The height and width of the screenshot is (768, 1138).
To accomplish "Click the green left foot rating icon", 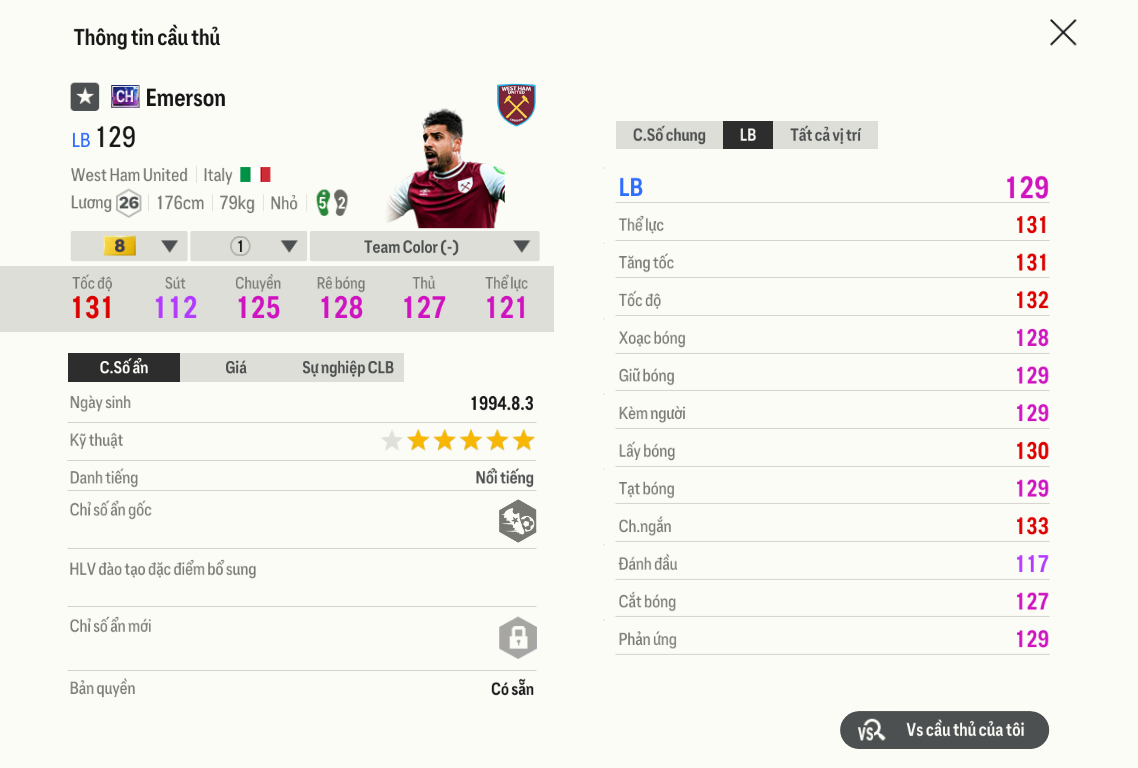I will click(x=323, y=203).
